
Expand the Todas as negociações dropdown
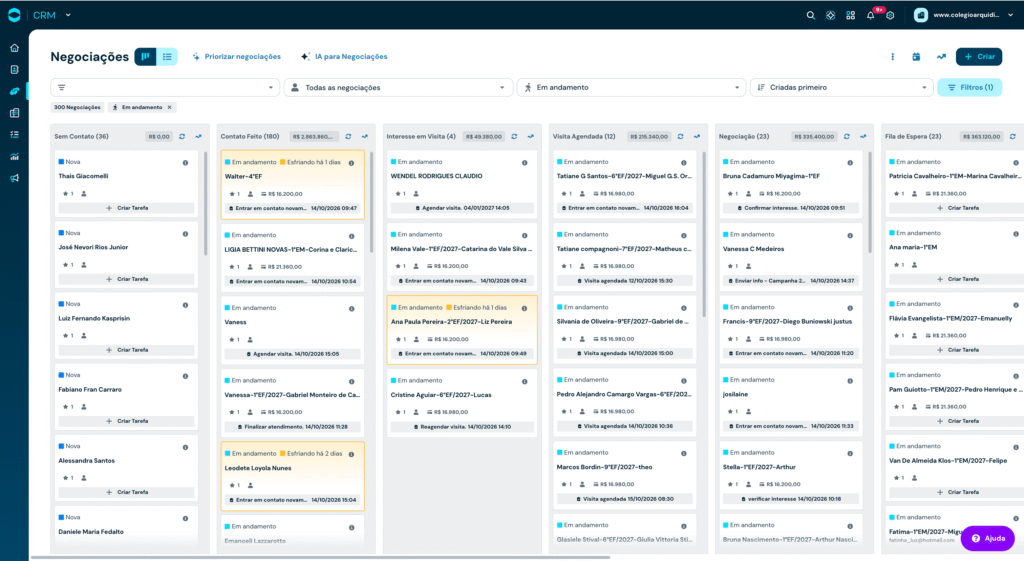(396, 88)
